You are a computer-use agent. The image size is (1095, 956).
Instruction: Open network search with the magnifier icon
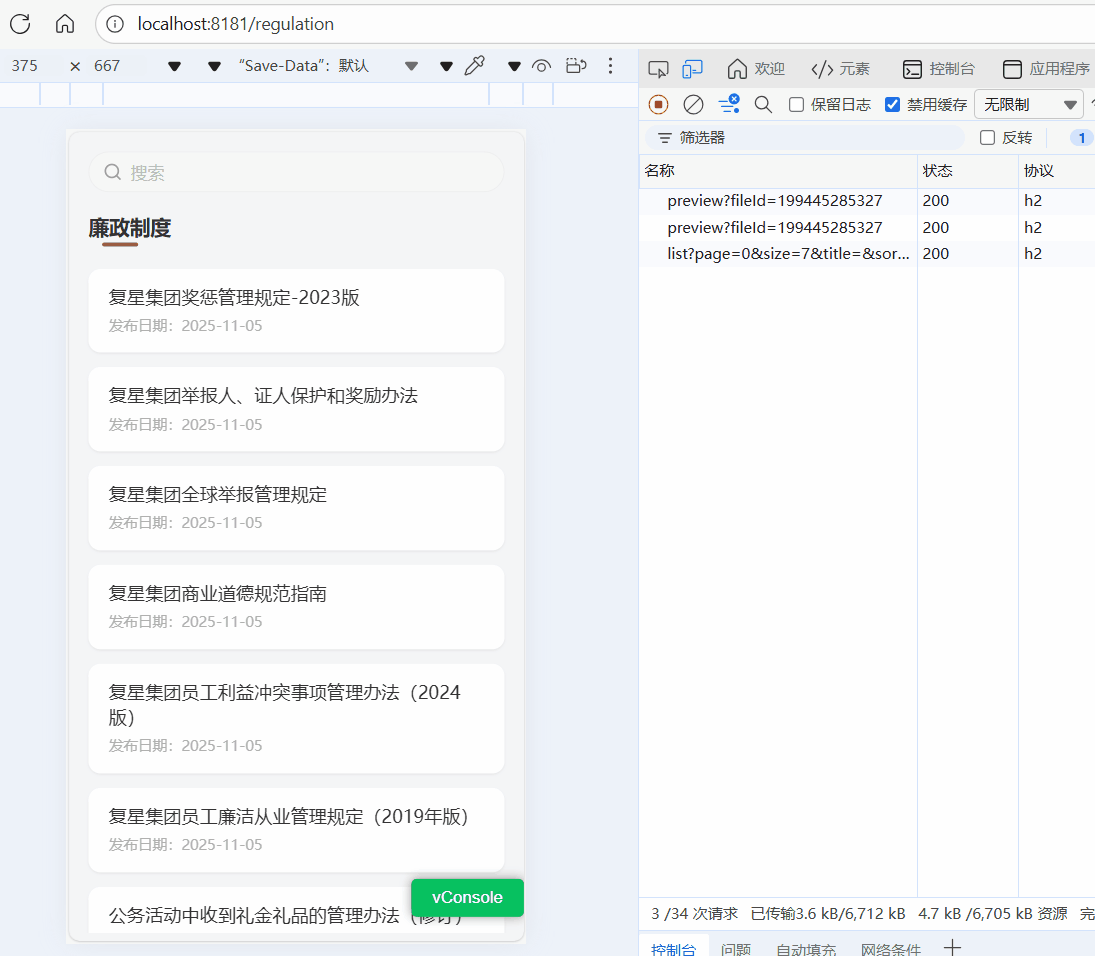pyautogui.click(x=763, y=104)
